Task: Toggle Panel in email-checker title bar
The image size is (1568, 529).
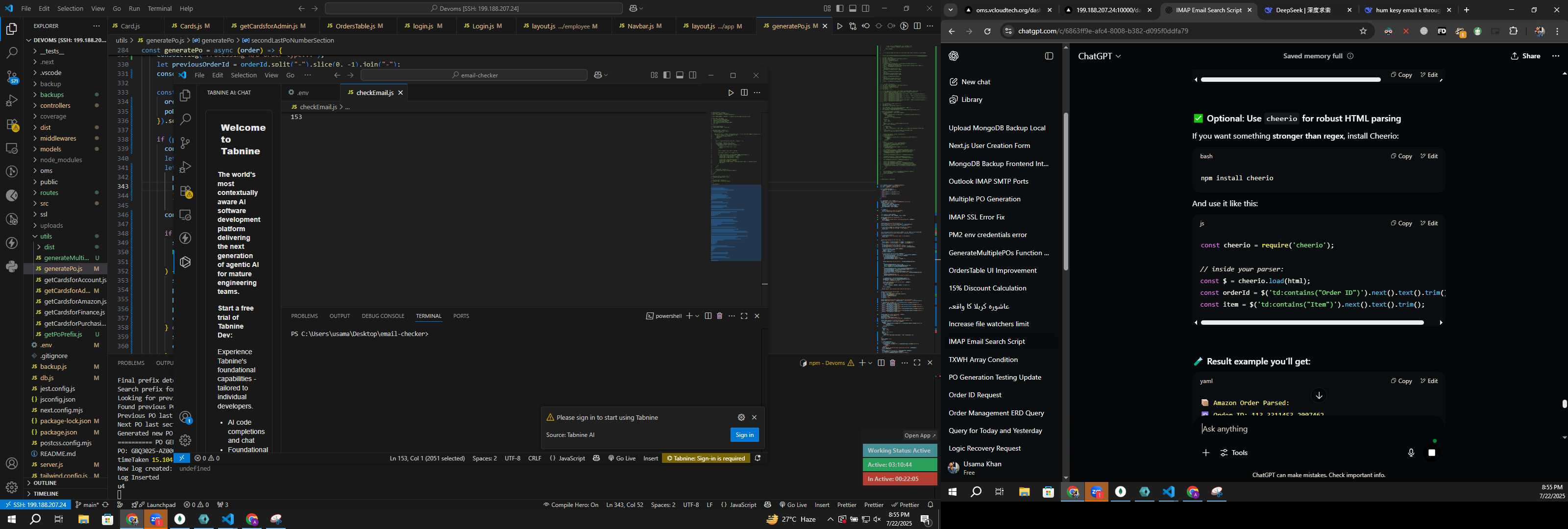Action: 680,75
